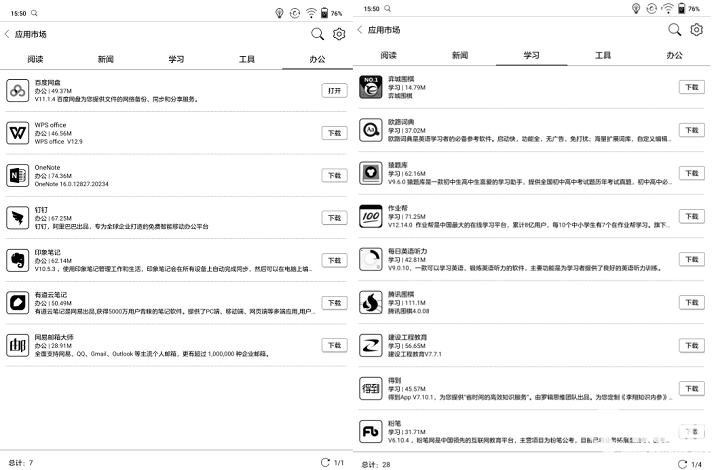Select the 每日英语听力 app icon
720x470 pixels.
tap(371, 259)
